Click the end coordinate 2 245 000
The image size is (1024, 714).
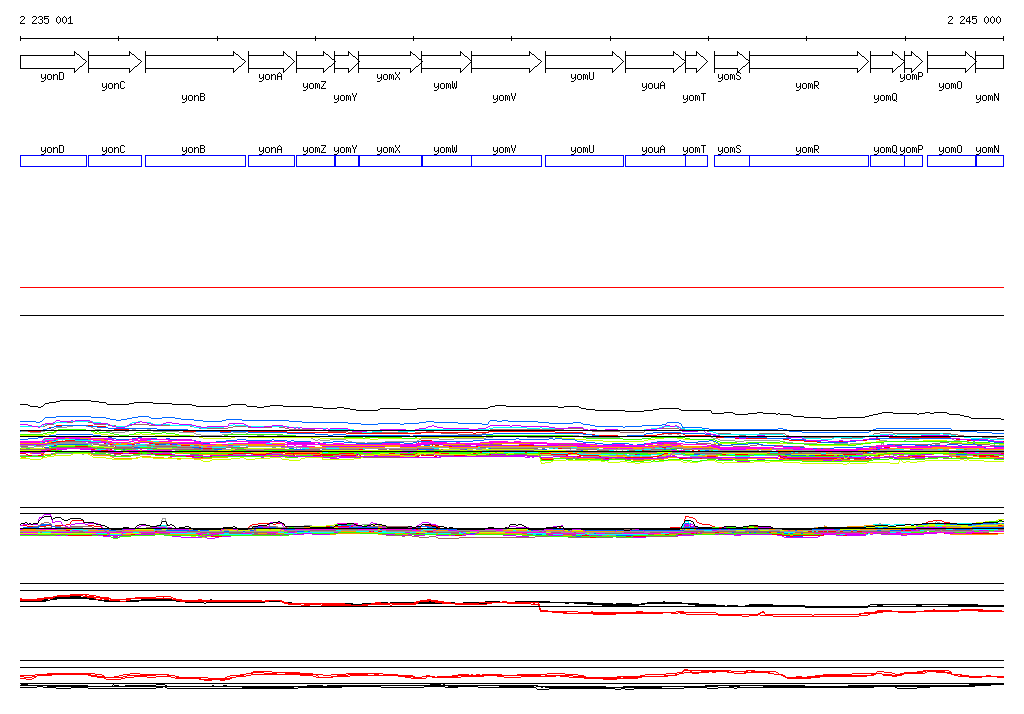click(x=974, y=20)
